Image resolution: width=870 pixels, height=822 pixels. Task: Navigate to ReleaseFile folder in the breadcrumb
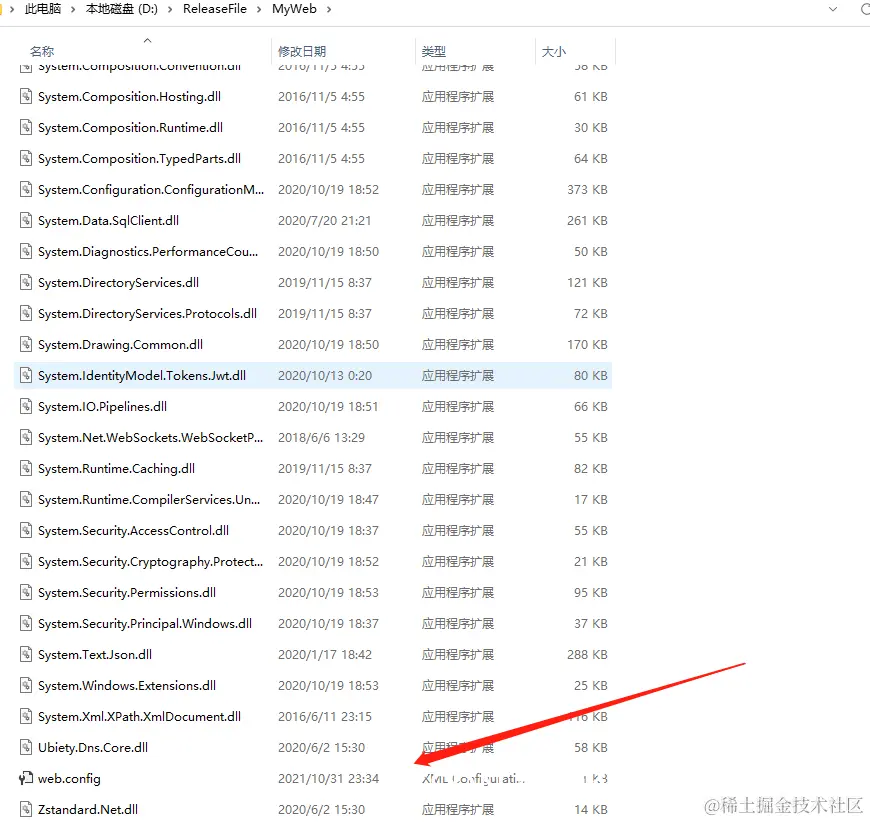pos(215,9)
